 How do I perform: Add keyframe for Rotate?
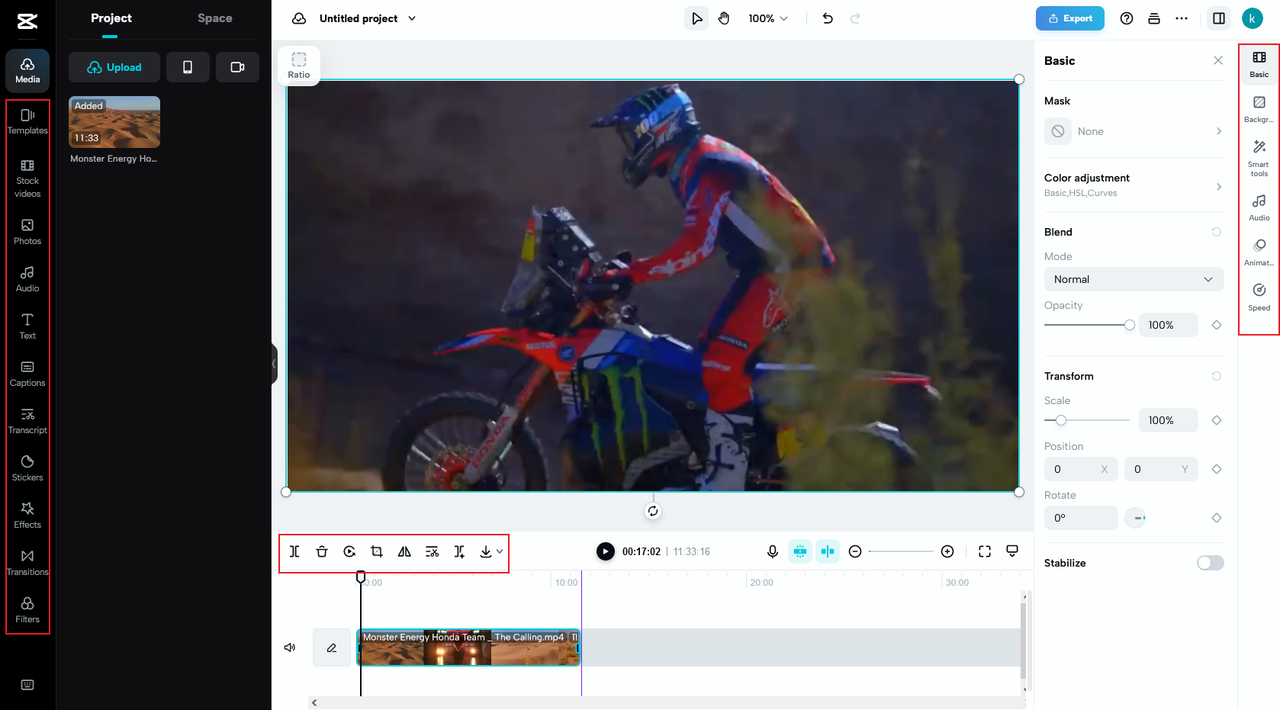click(1216, 518)
